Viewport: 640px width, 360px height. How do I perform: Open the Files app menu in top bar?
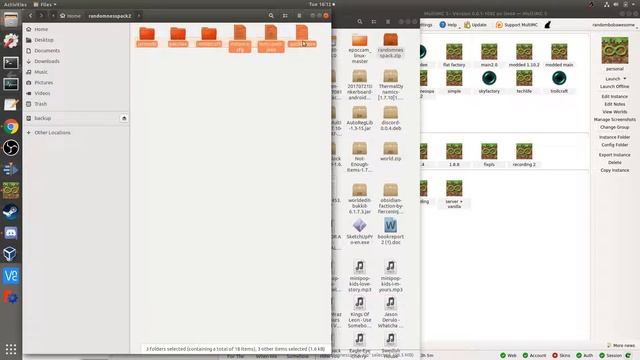pos(45,4)
